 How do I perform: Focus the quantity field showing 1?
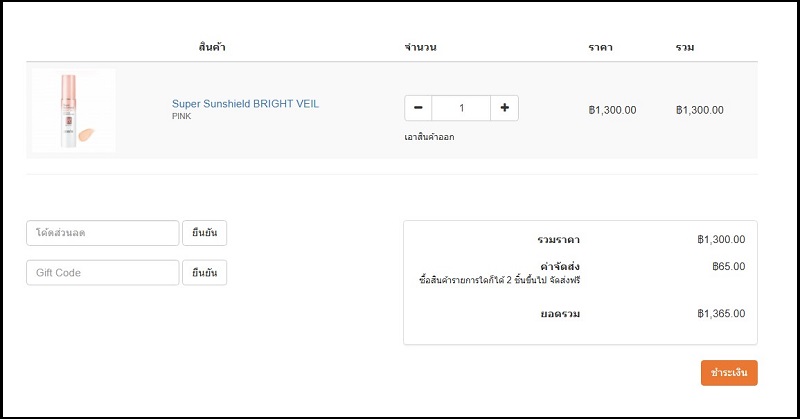point(461,108)
